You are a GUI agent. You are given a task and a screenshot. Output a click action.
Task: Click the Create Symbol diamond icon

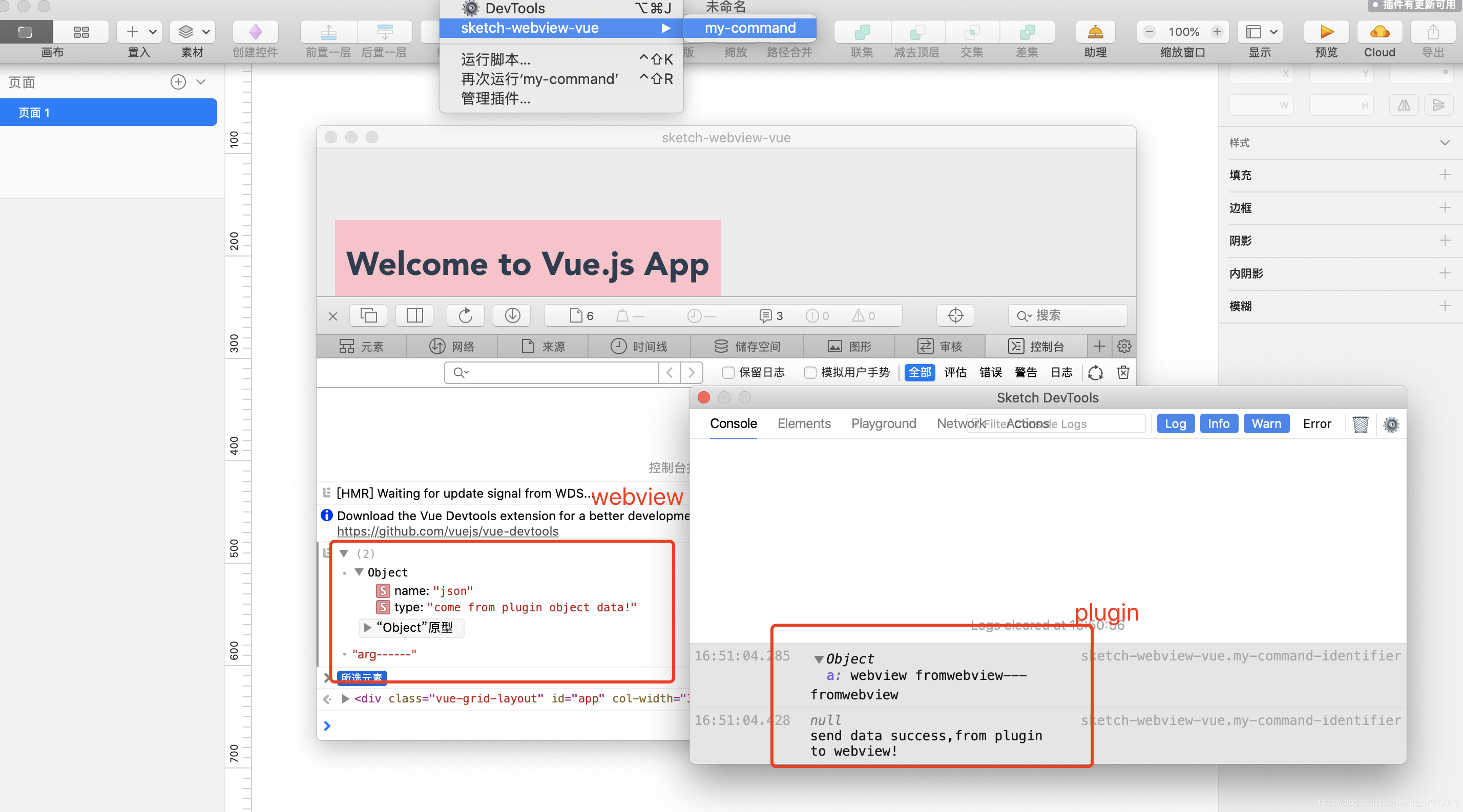tap(255, 32)
